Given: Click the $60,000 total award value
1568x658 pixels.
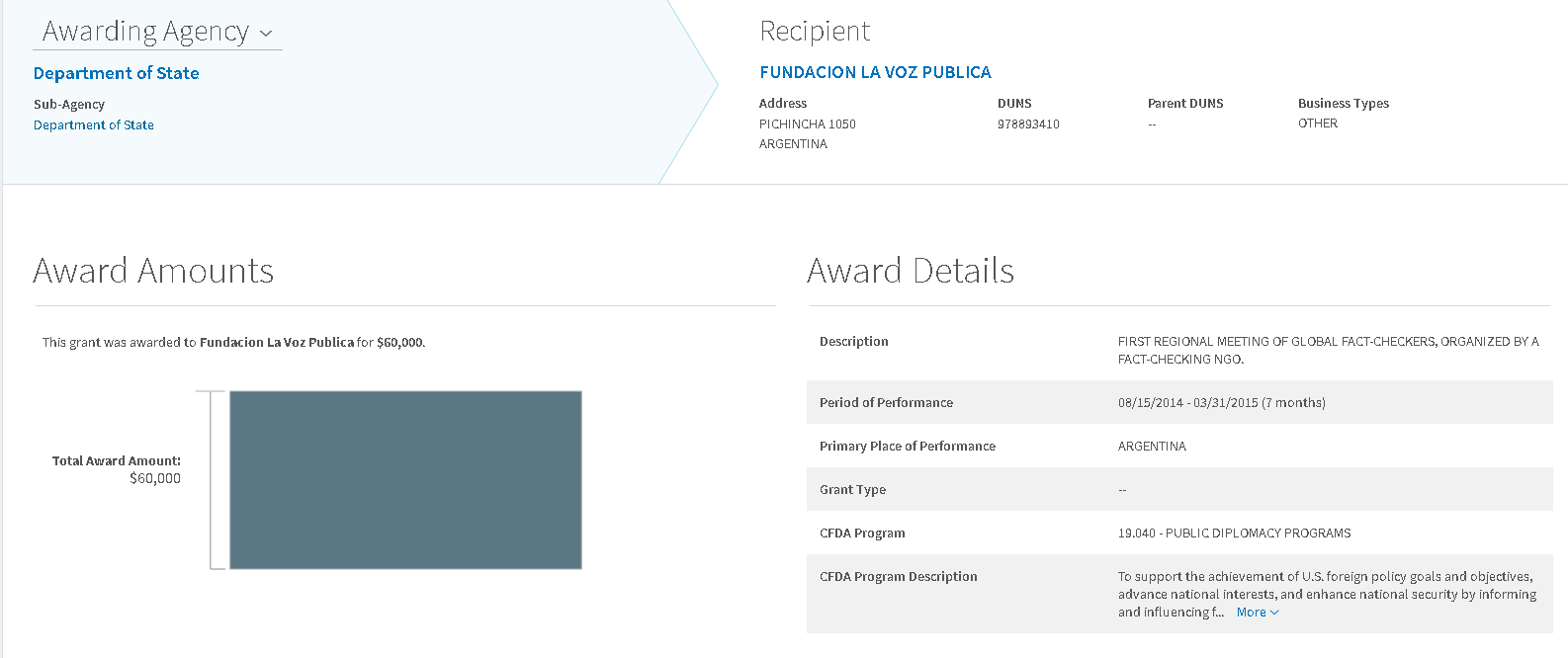Looking at the screenshot, I should point(155,478).
